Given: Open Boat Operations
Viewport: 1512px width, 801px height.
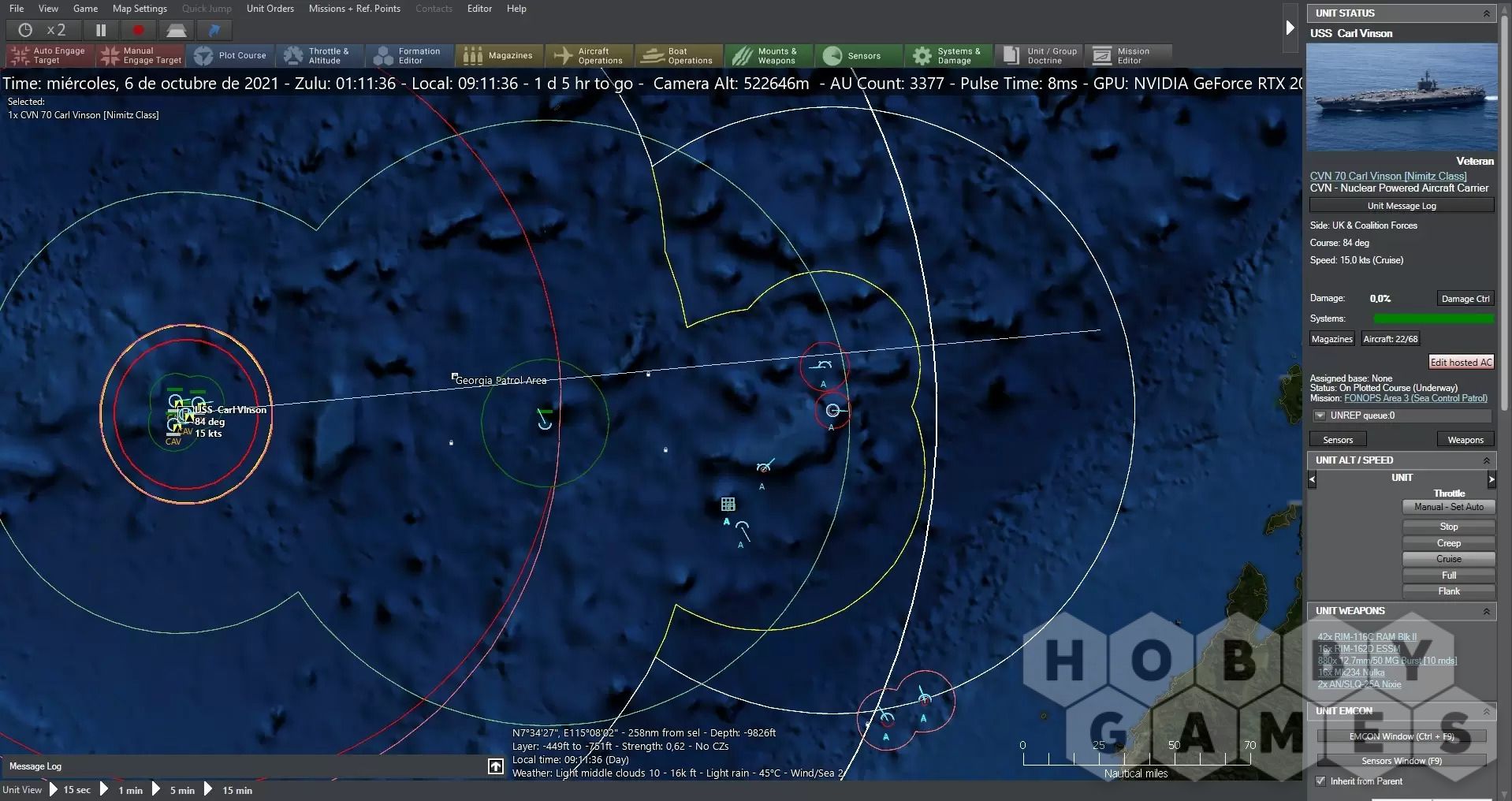Looking at the screenshot, I should [680, 55].
